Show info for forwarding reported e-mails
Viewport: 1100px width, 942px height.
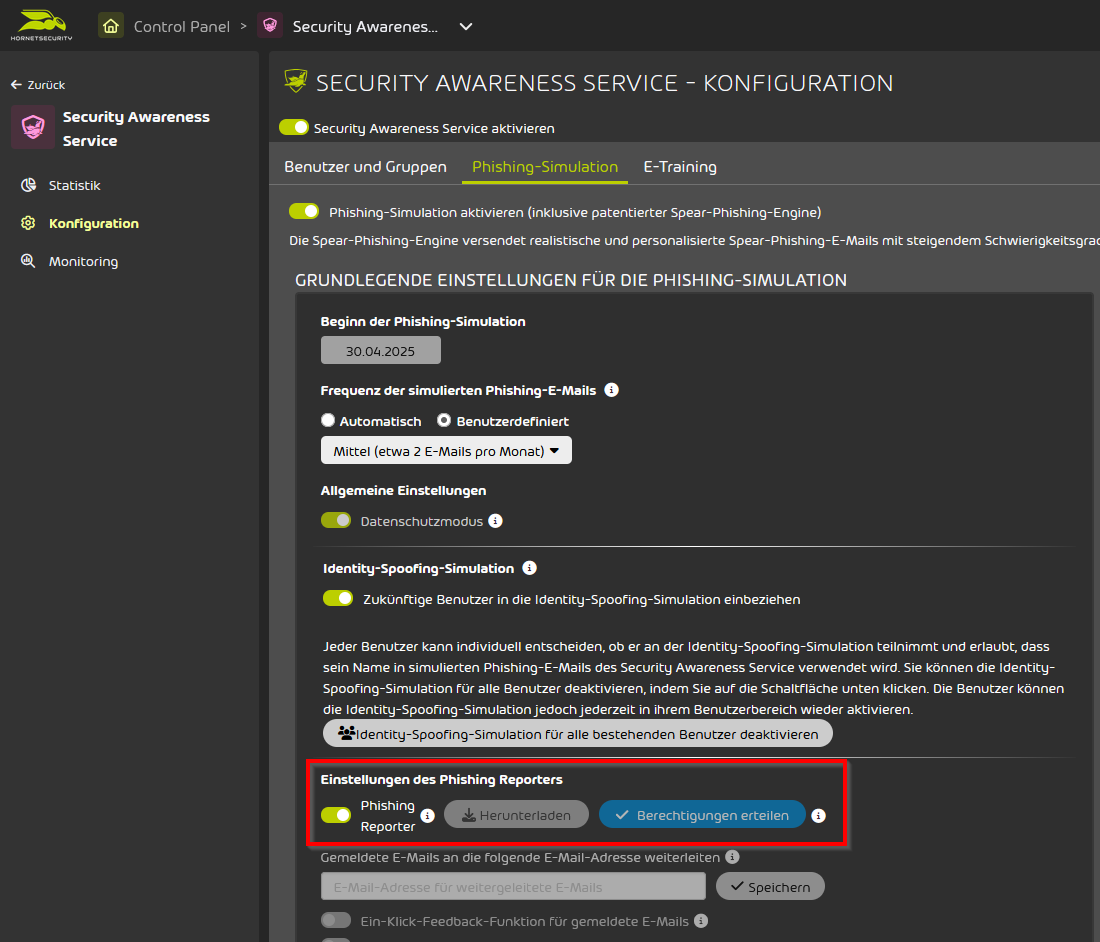[732, 857]
